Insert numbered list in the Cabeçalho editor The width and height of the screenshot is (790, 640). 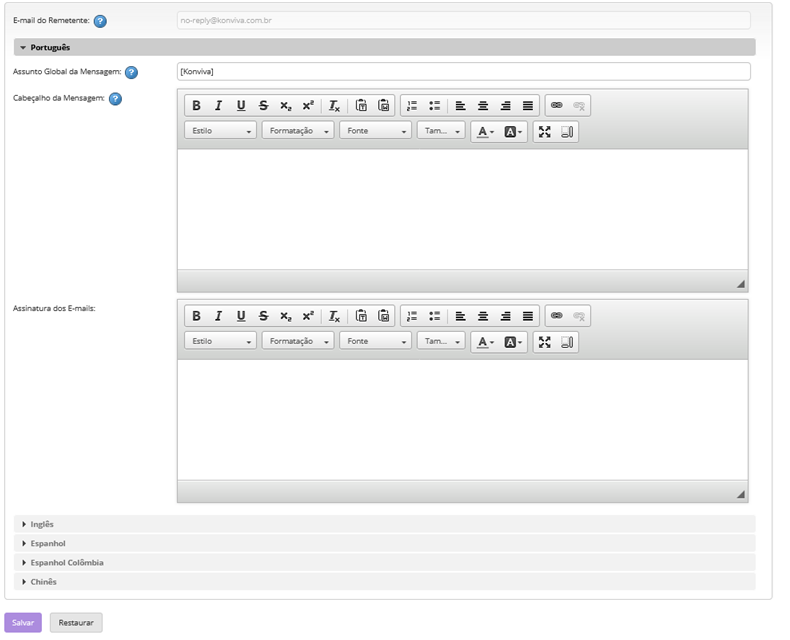click(411, 106)
